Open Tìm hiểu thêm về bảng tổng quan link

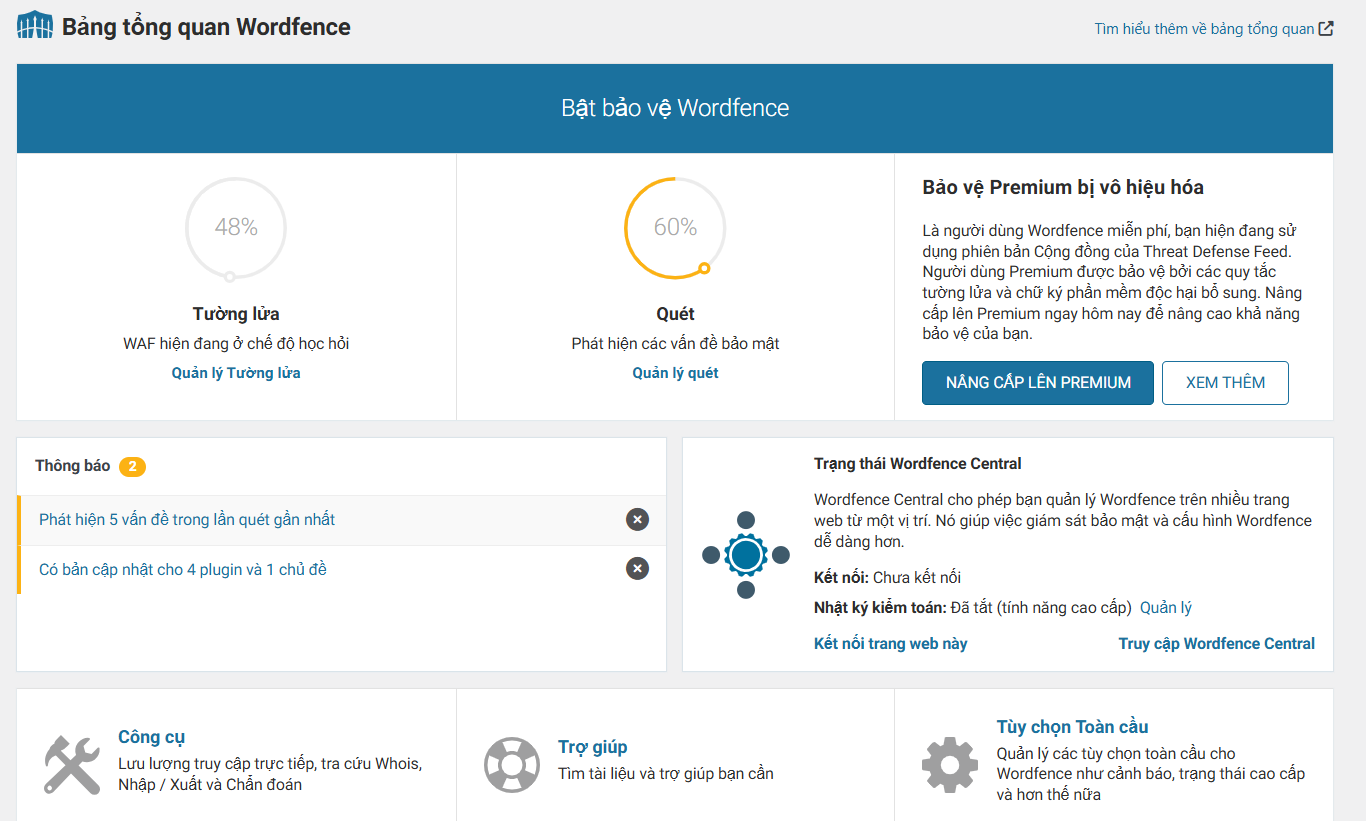click(1204, 28)
